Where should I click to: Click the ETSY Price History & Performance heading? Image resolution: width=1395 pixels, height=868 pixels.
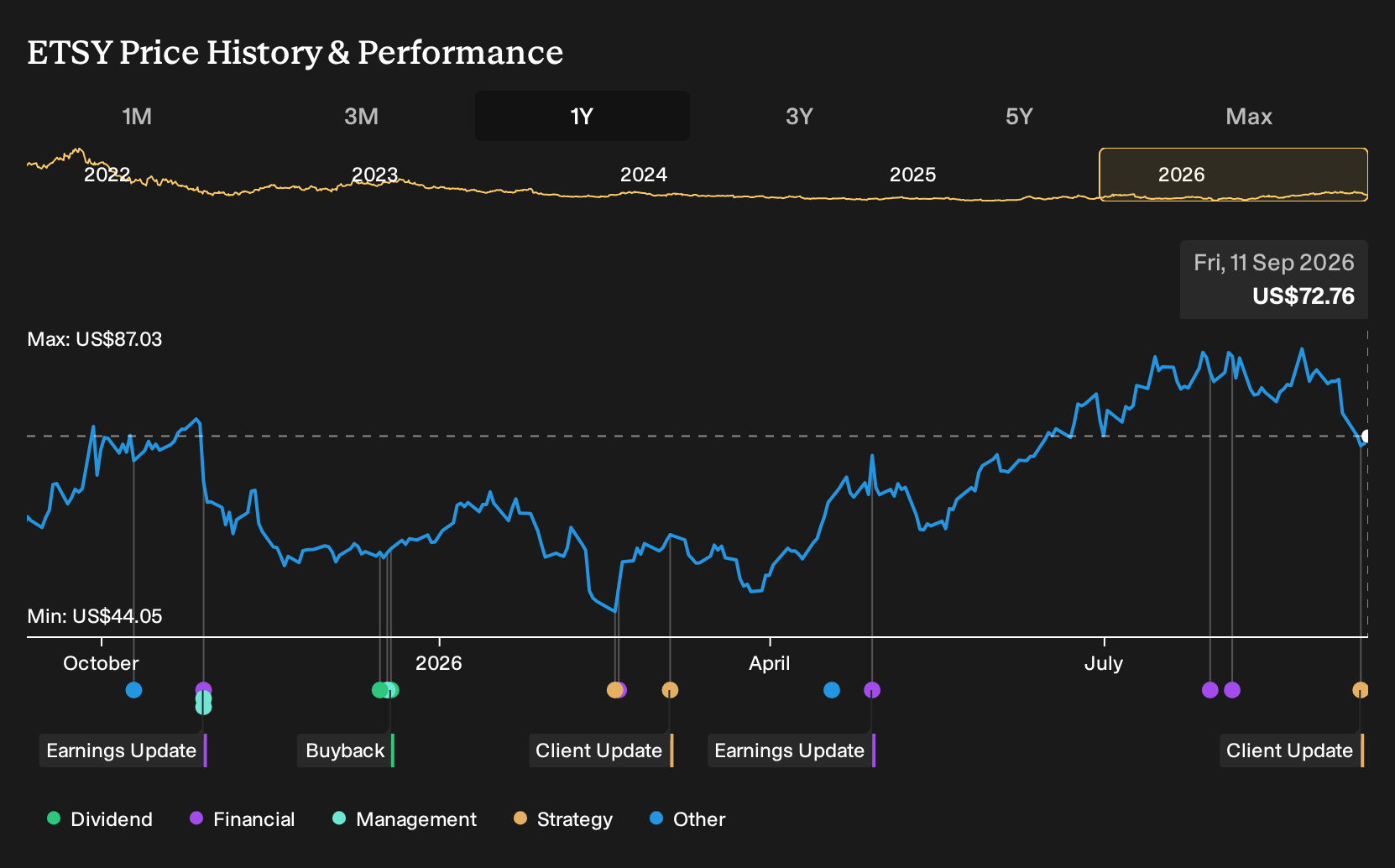pos(295,53)
